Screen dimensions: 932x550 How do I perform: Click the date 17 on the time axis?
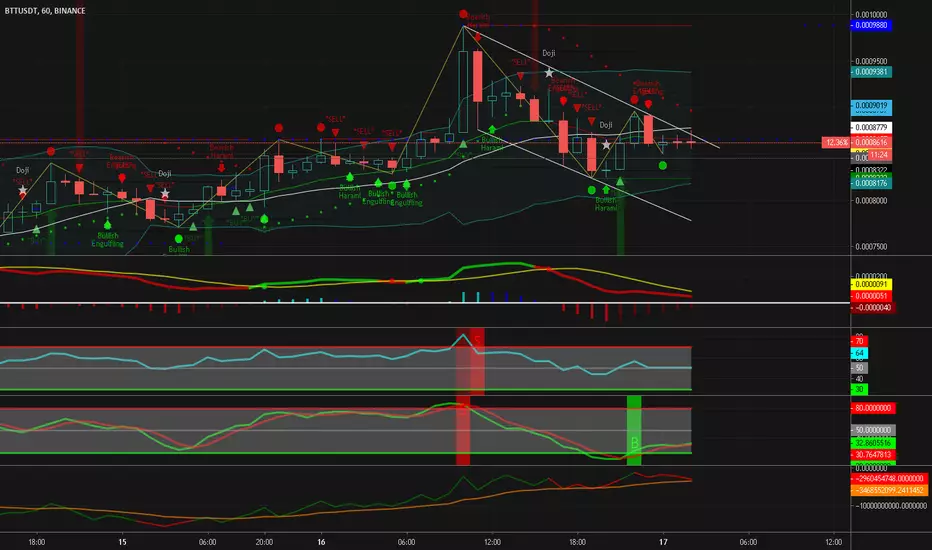(663, 542)
